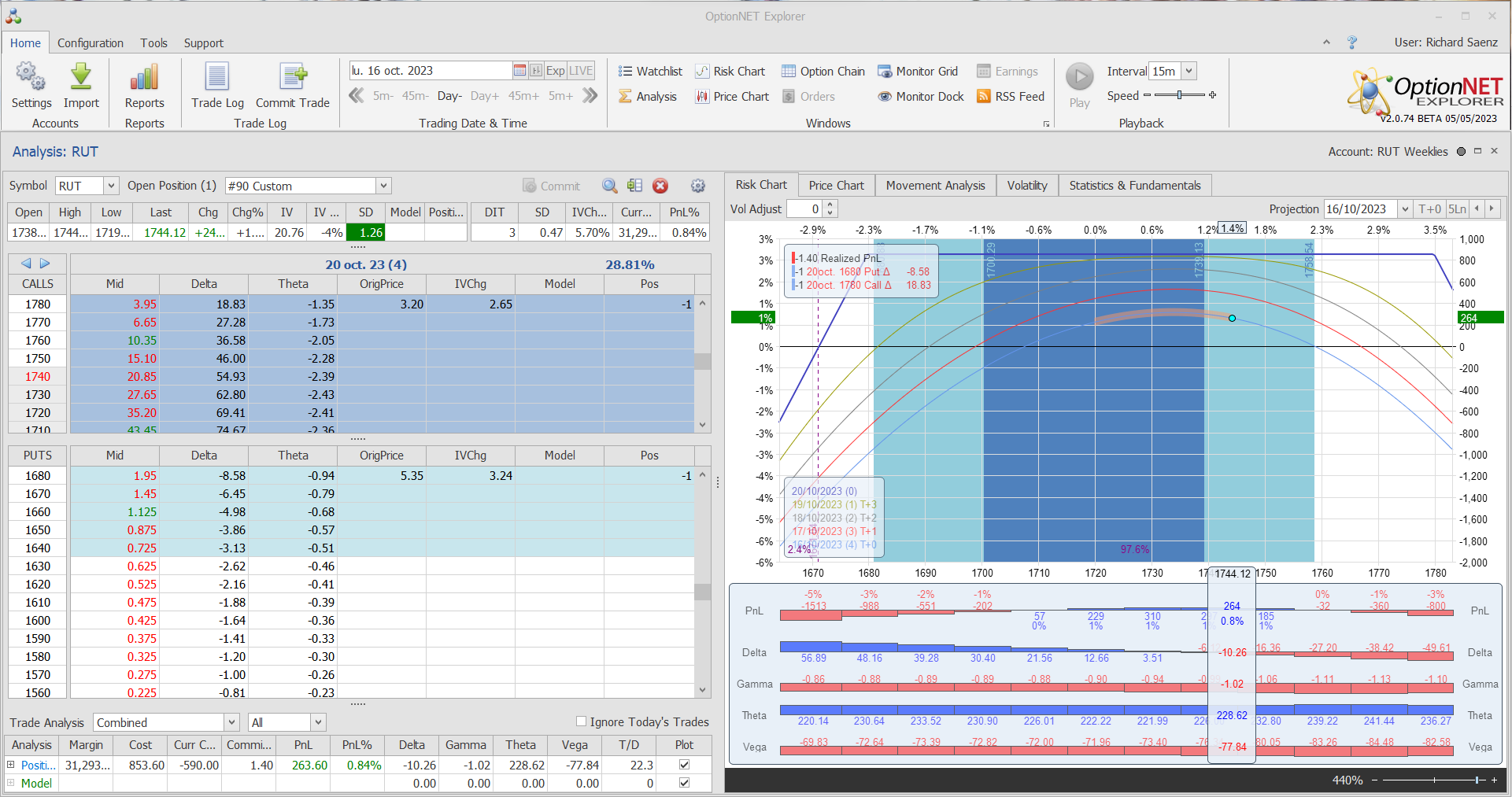Open Reports bar chart icon
This screenshot has height=797, width=1512.
tap(144, 78)
